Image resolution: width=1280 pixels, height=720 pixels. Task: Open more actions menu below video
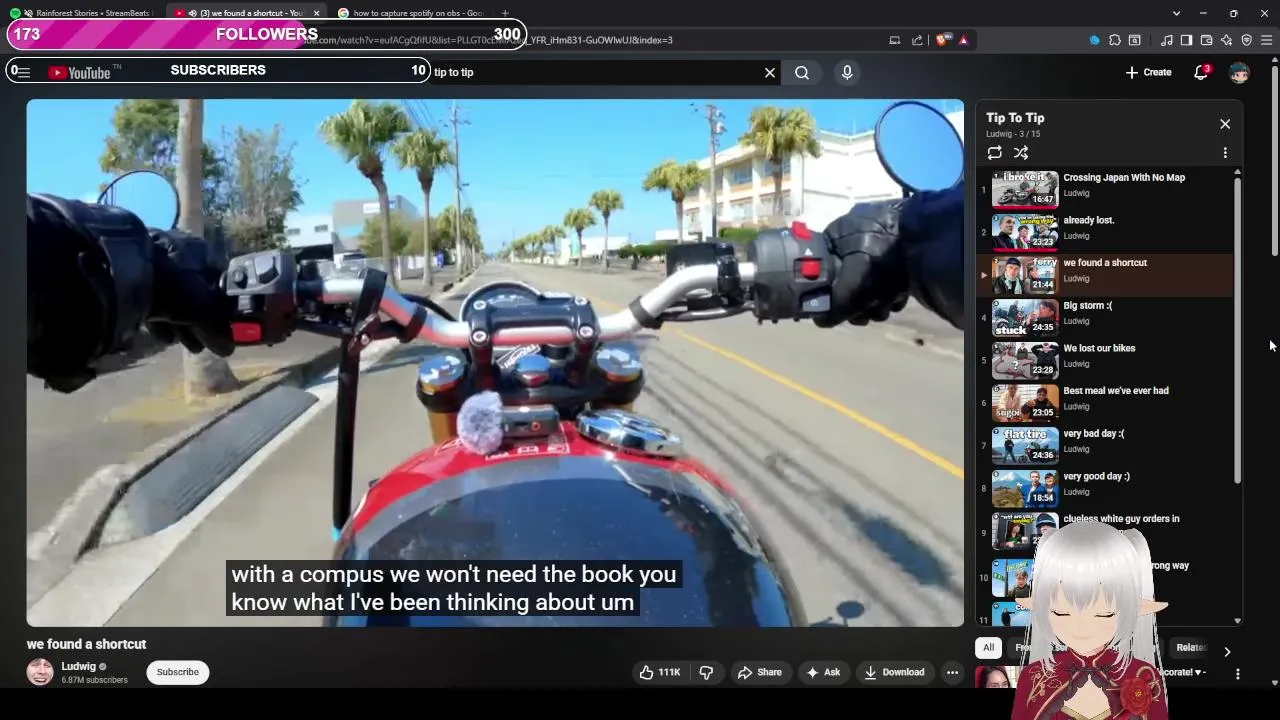(952, 672)
